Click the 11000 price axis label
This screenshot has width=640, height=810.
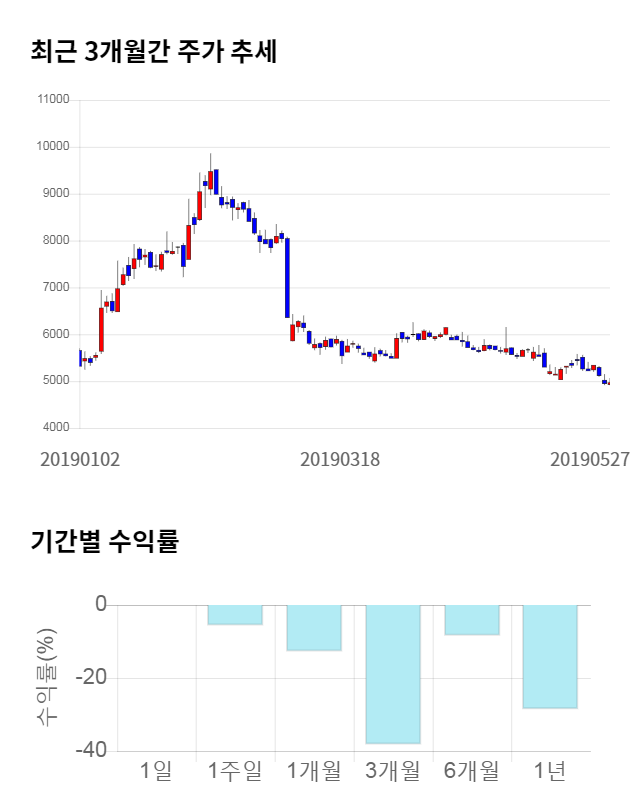coord(52,100)
